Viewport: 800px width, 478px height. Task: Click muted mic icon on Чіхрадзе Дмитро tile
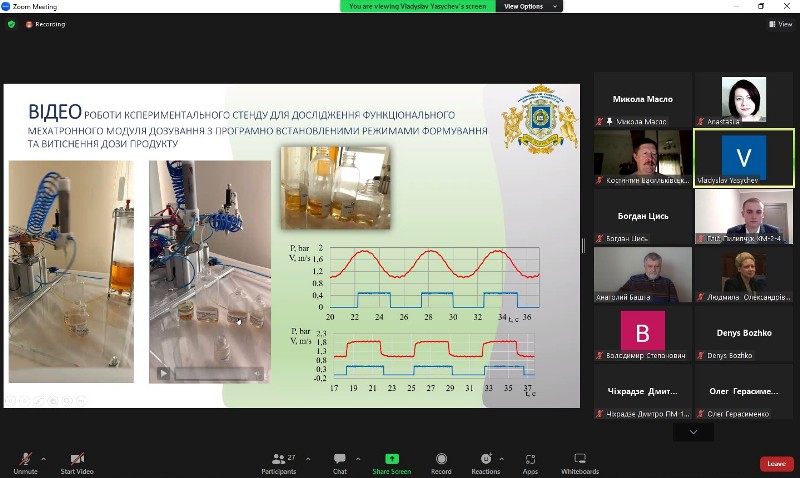599,414
